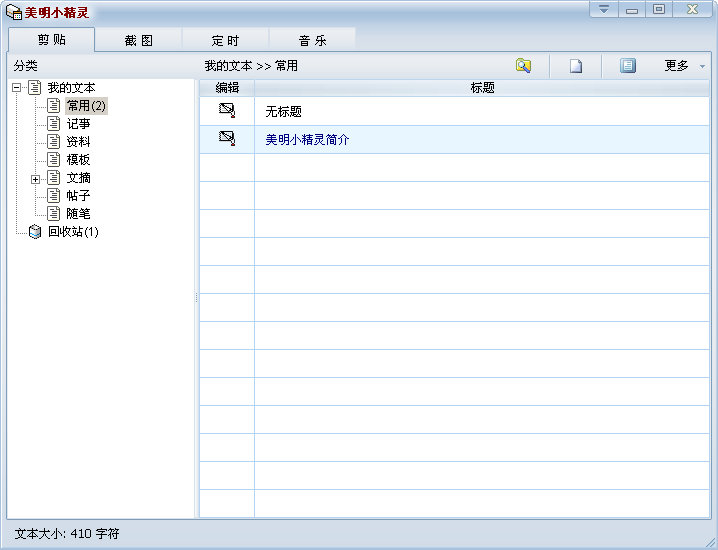Screen dimensions: 718x550
Task: Switch to the 音乐 tab
Action: point(312,40)
